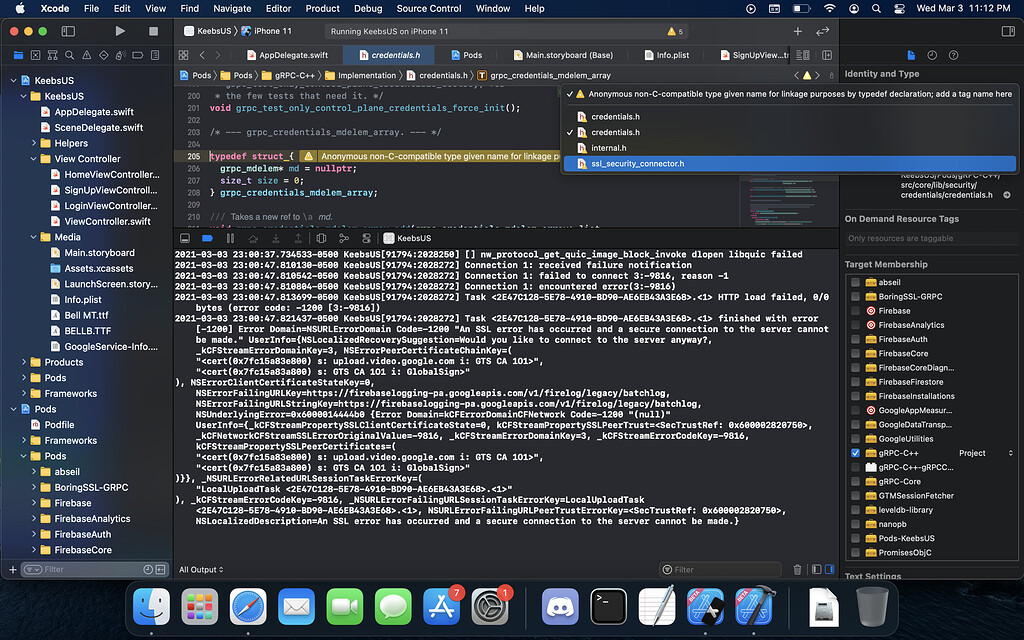This screenshot has height=640, width=1024.
Task: Open the find navigator magnifier
Action: coord(69,55)
